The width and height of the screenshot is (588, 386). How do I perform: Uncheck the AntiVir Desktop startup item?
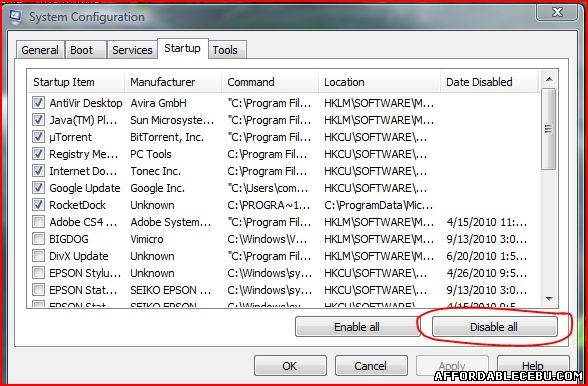[38, 103]
